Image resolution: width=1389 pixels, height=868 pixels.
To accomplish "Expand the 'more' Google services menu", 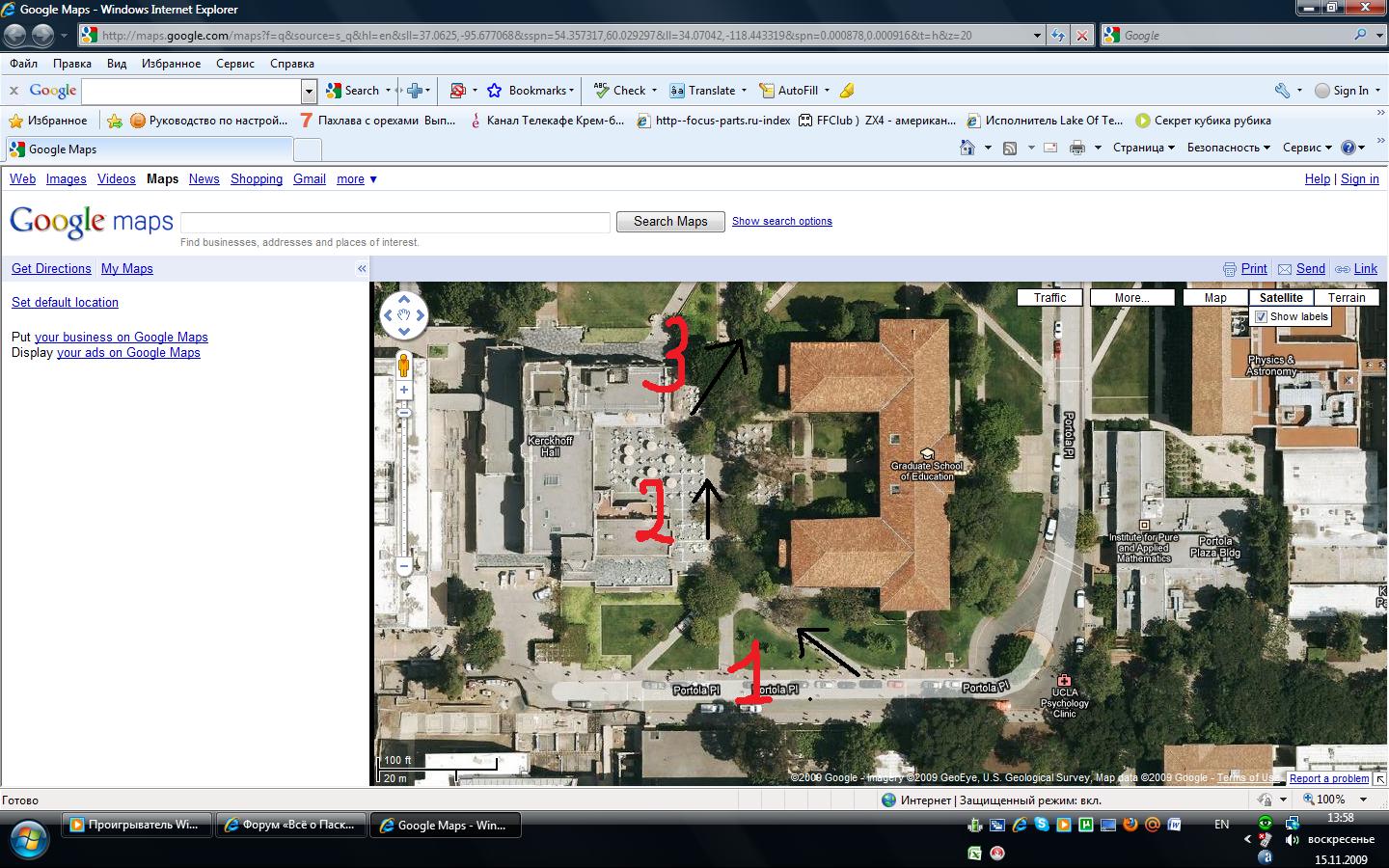I will pos(356,179).
